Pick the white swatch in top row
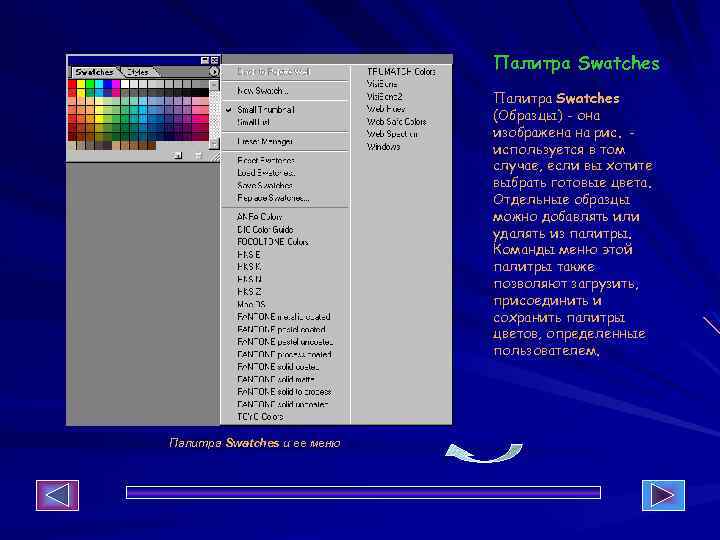Viewport: 720px width, 540px height. pos(125,84)
